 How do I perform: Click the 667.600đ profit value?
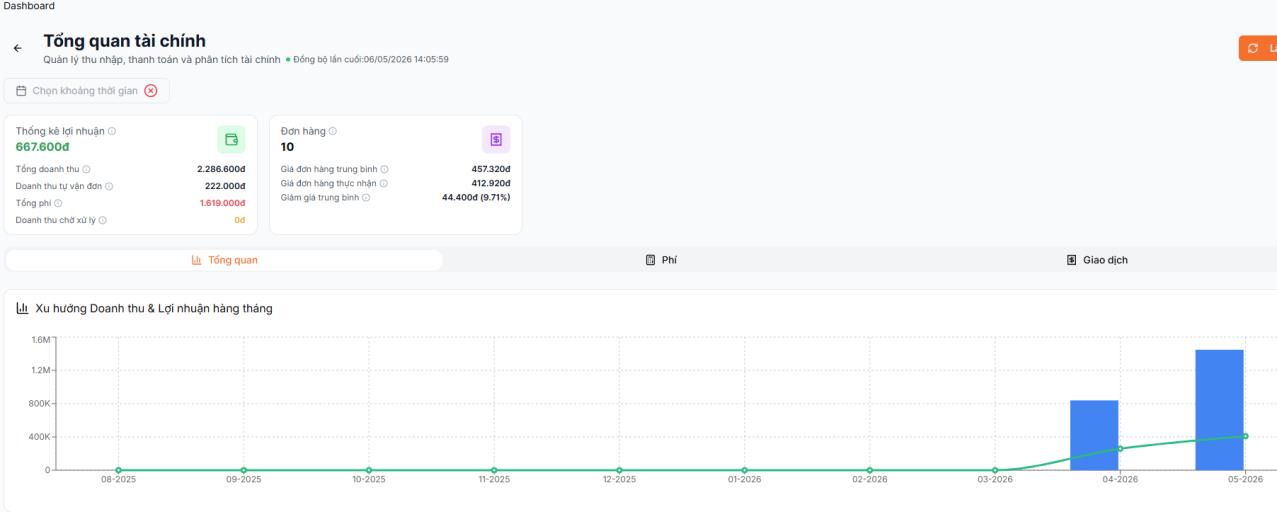click(42, 147)
